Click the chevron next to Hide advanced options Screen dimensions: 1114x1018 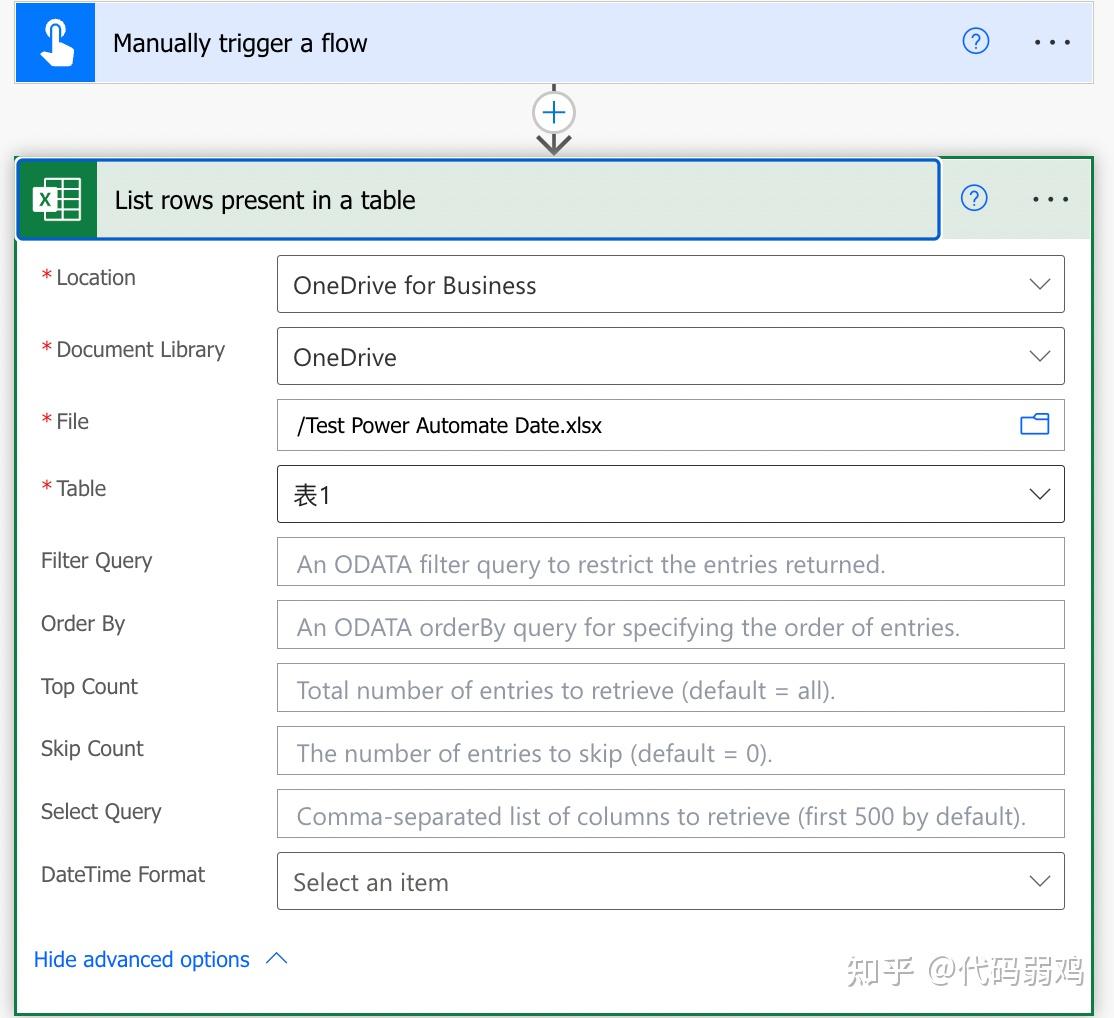(x=277, y=958)
